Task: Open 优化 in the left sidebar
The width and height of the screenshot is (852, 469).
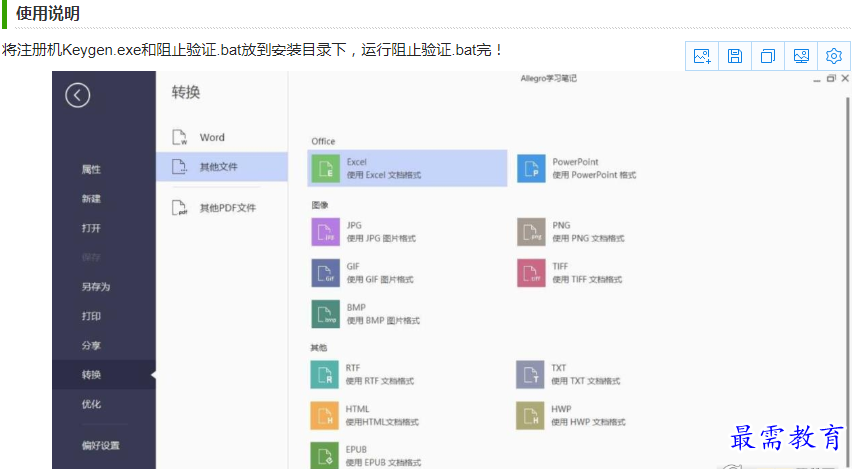Action: tap(91, 404)
